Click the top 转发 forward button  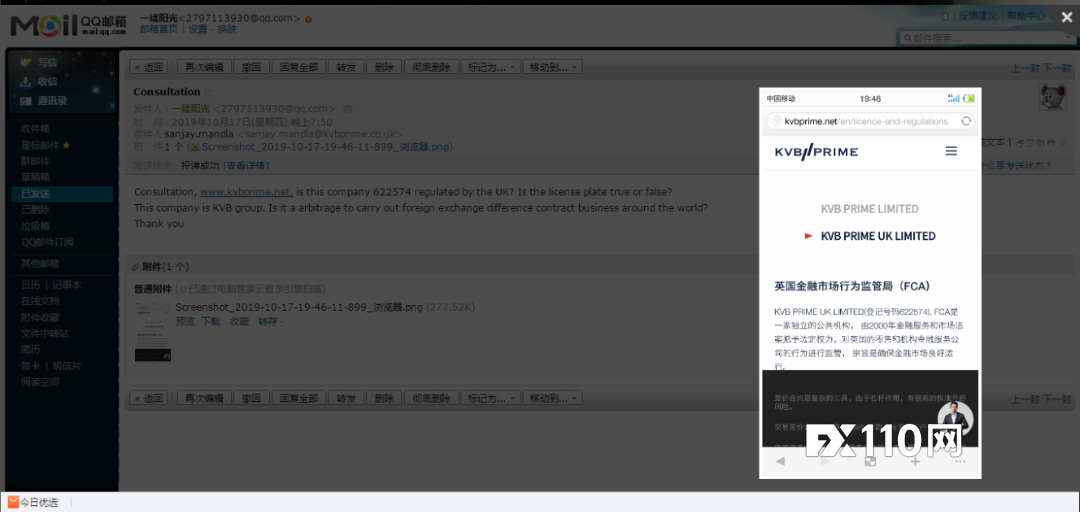point(346,67)
